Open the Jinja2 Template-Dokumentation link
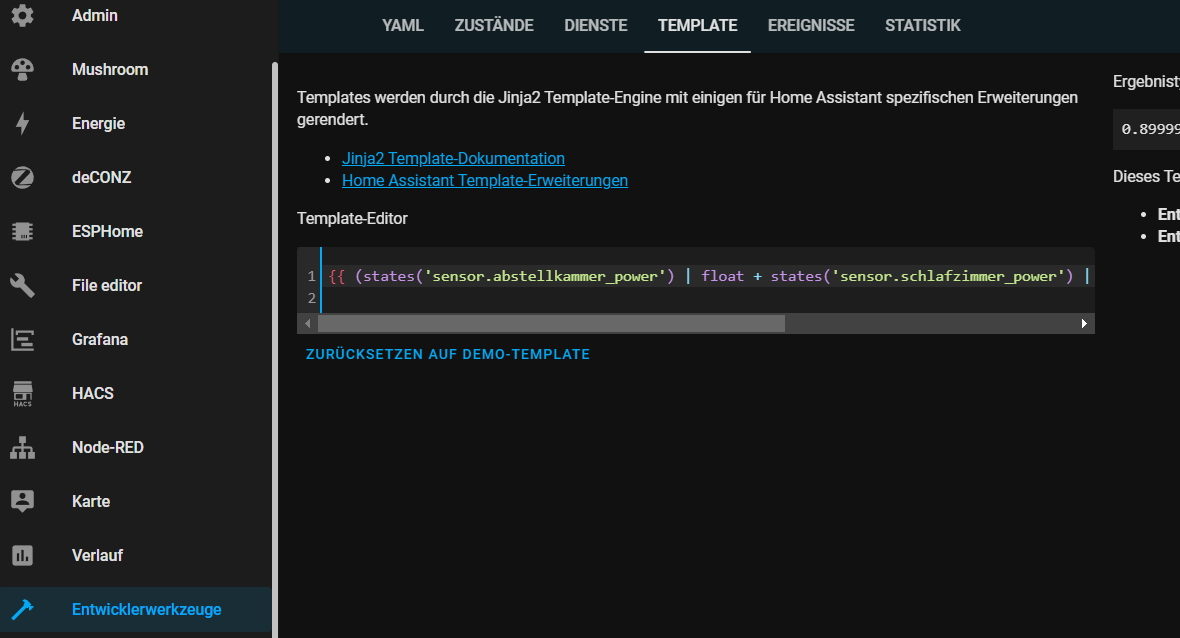The width and height of the screenshot is (1180, 638). (x=453, y=159)
